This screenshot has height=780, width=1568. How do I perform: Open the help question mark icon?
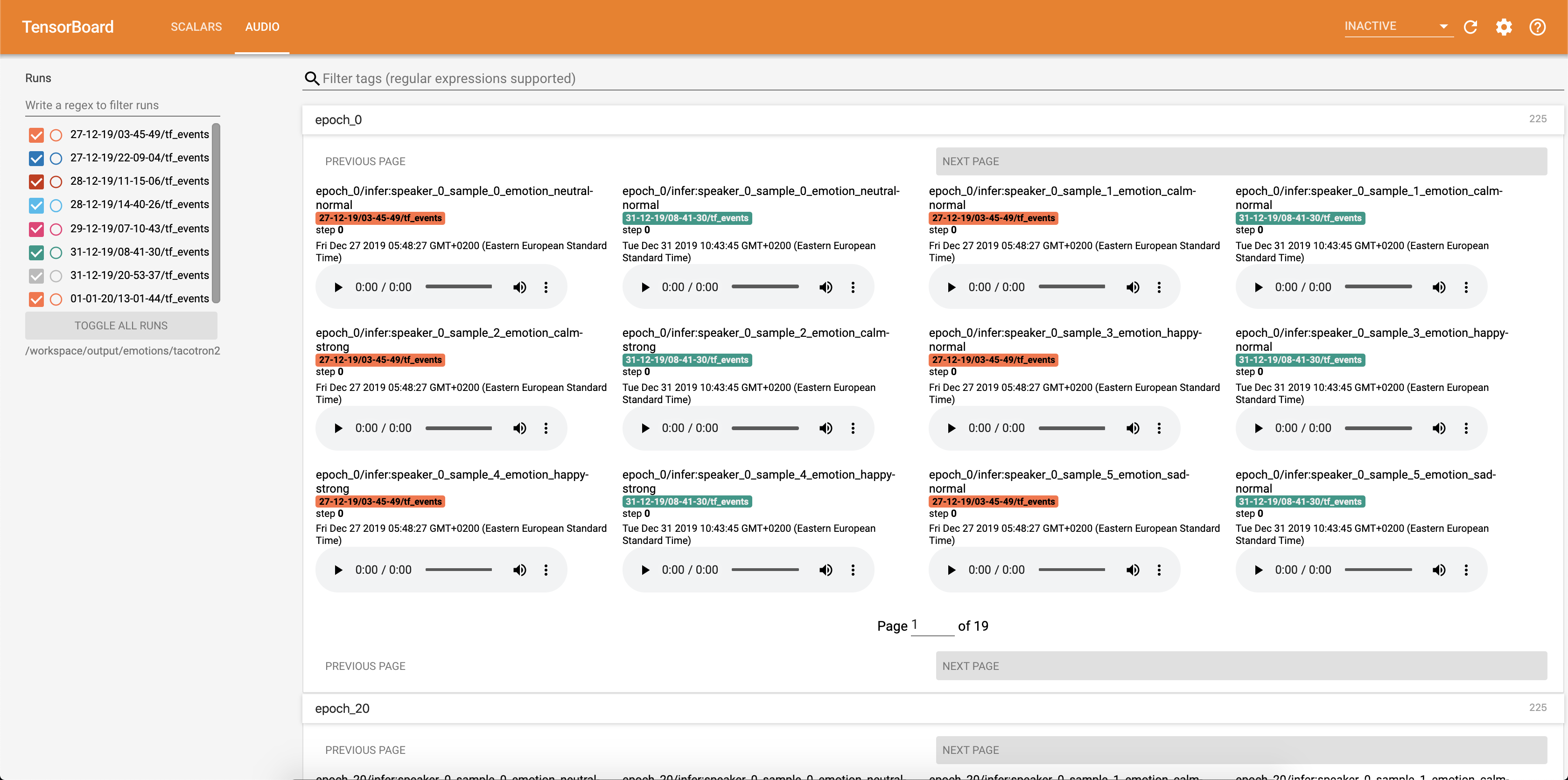coord(1537,27)
